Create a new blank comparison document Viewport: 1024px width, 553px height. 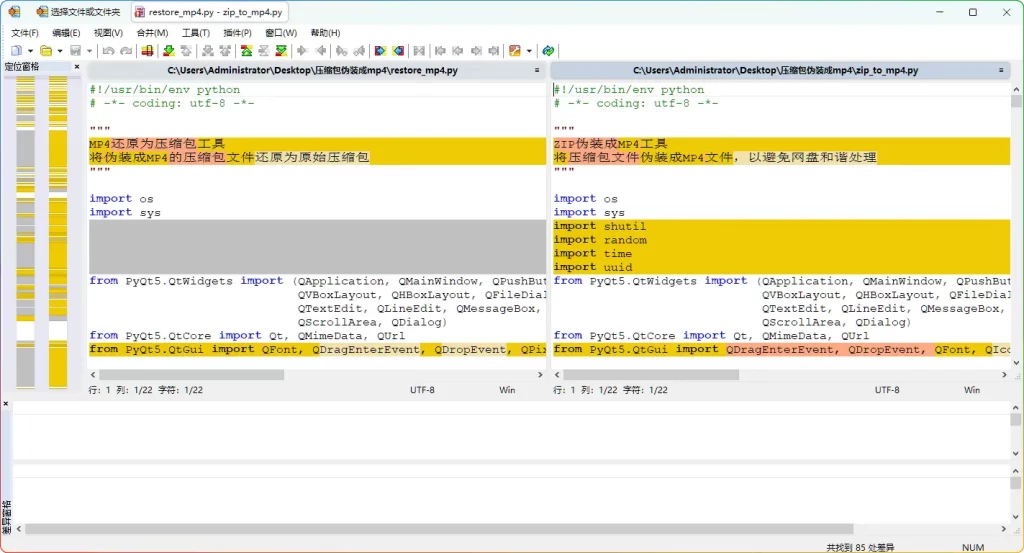[16, 51]
